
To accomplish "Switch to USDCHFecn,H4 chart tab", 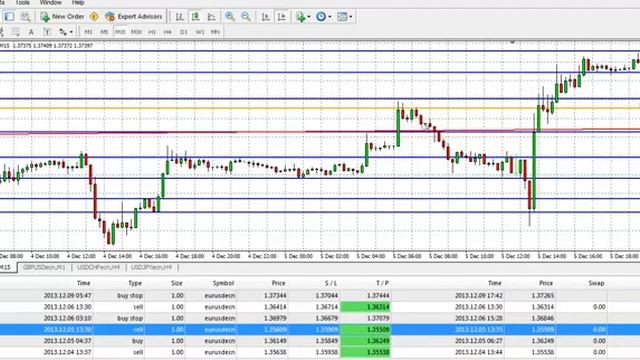I will coord(98,267).
